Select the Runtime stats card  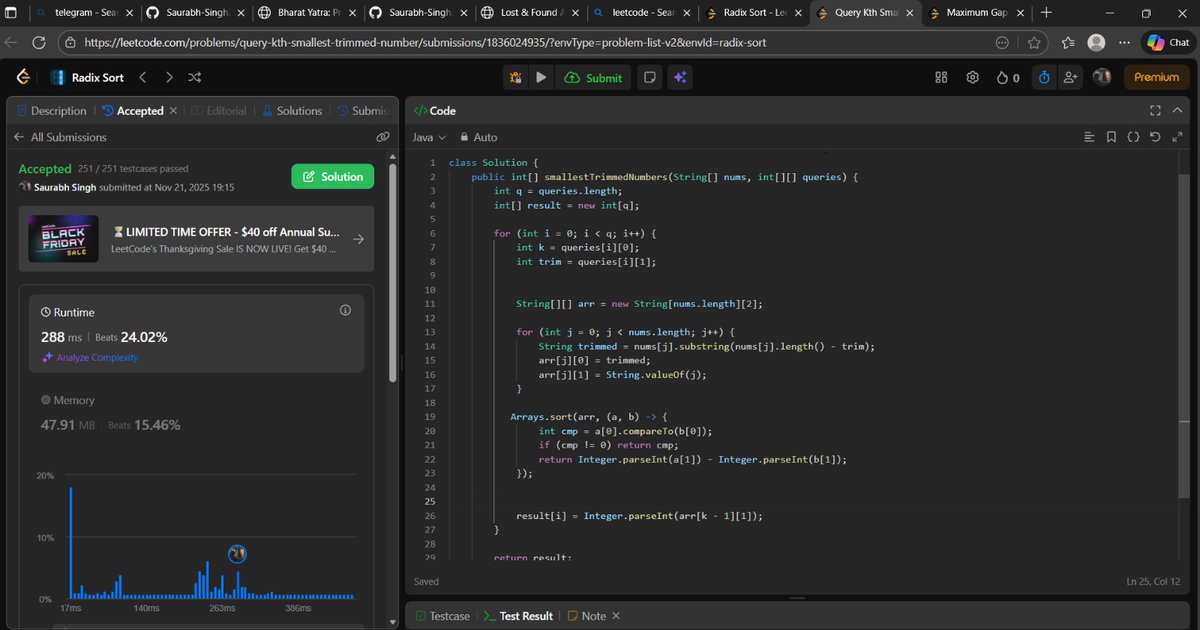(x=196, y=333)
